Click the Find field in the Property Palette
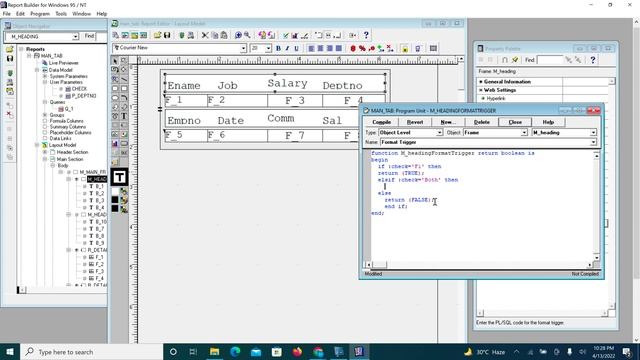 click(x=549, y=60)
